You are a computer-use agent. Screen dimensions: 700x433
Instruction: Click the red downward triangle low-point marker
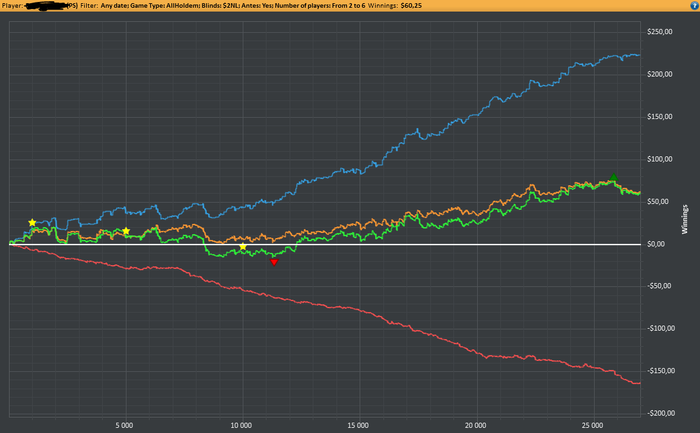[274, 262]
